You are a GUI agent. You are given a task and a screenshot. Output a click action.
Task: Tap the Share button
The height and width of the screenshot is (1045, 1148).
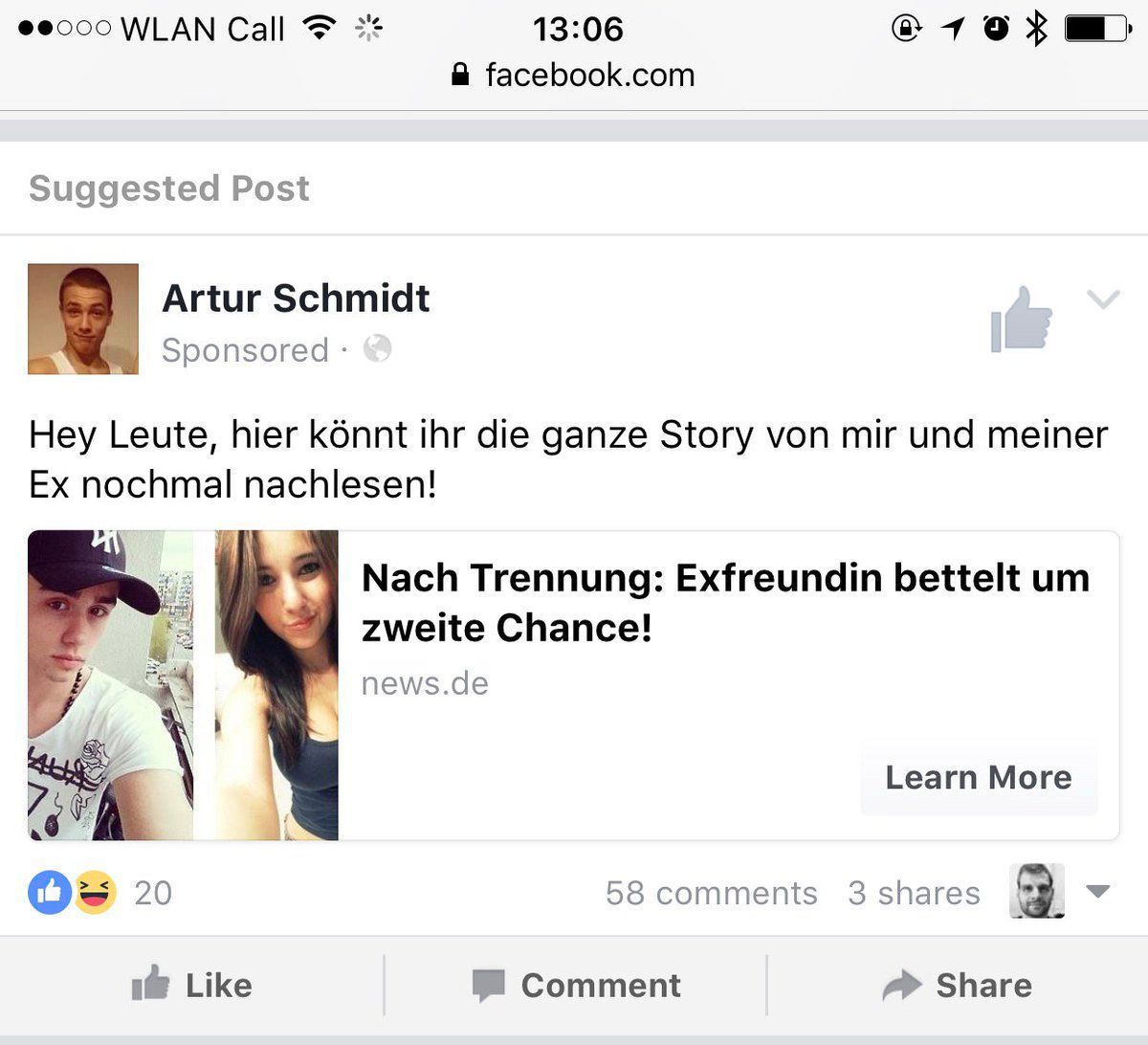[x=957, y=985]
